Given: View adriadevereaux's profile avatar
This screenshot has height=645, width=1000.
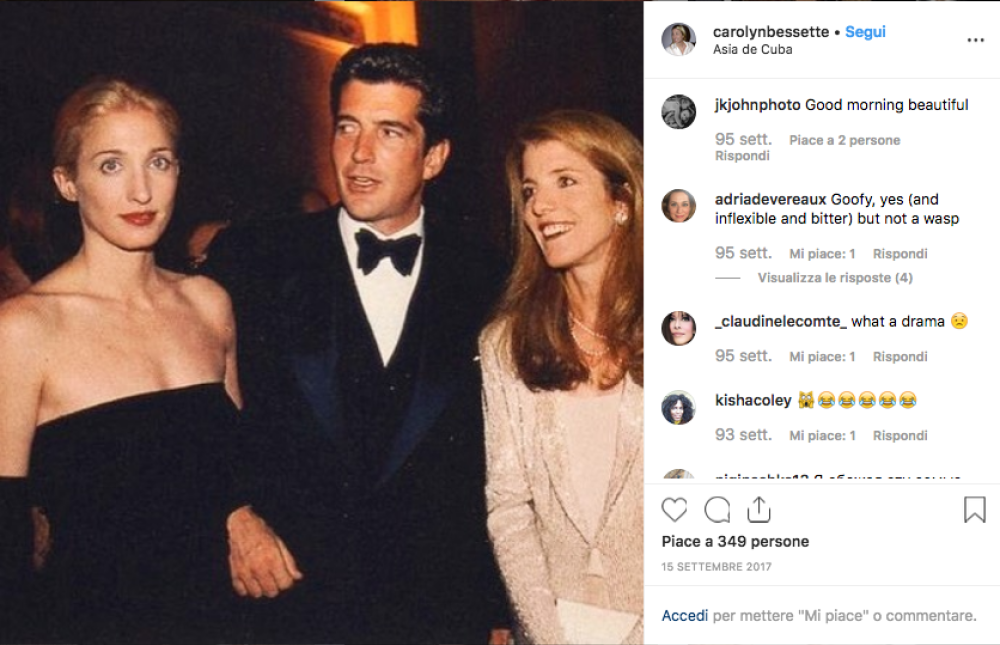Looking at the screenshot, I should point(679,207).
